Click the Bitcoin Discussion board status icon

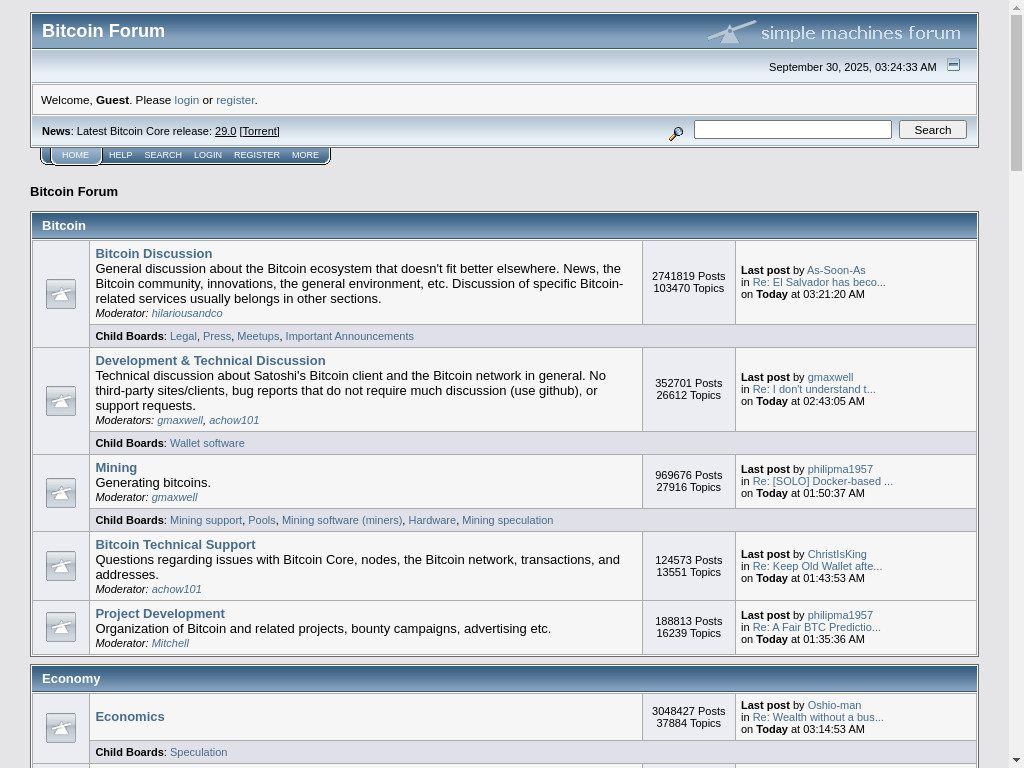[61, 294]
